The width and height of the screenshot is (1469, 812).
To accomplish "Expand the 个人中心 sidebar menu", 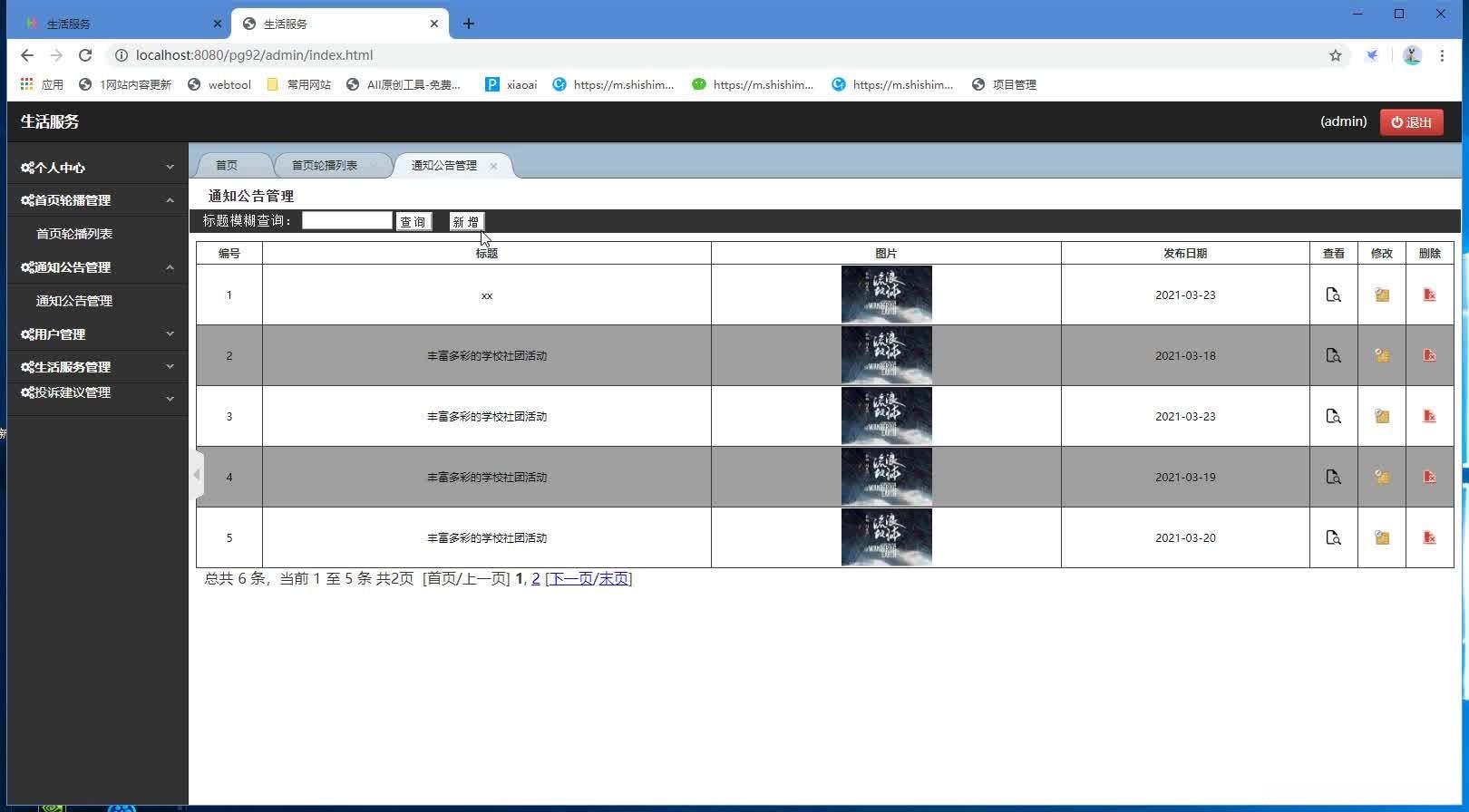I will point(98,168).
